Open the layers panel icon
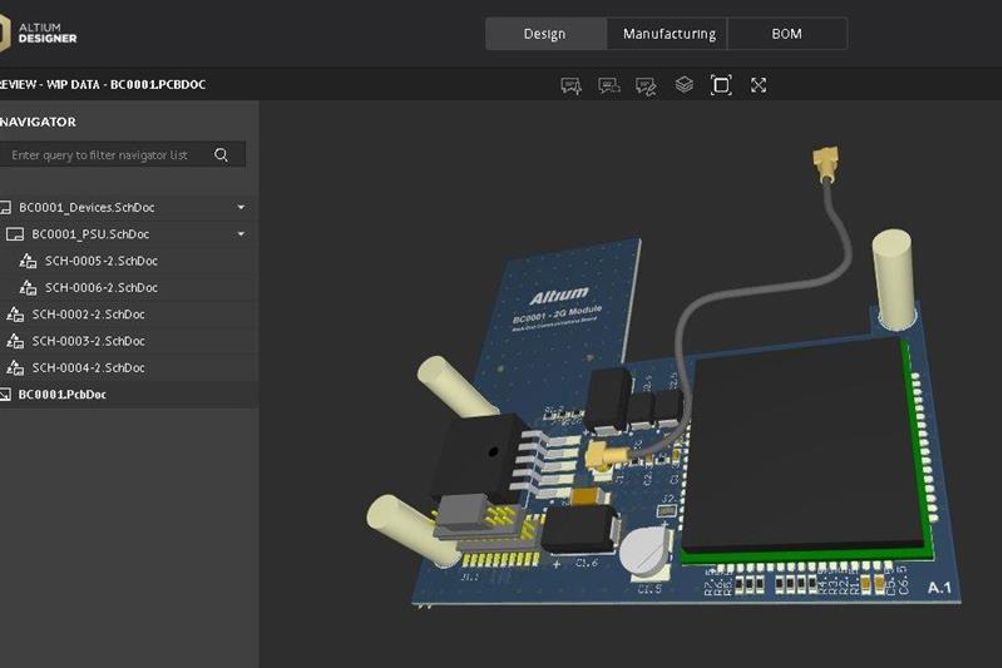The image size is (1002, 668). (x=684, y=85)
